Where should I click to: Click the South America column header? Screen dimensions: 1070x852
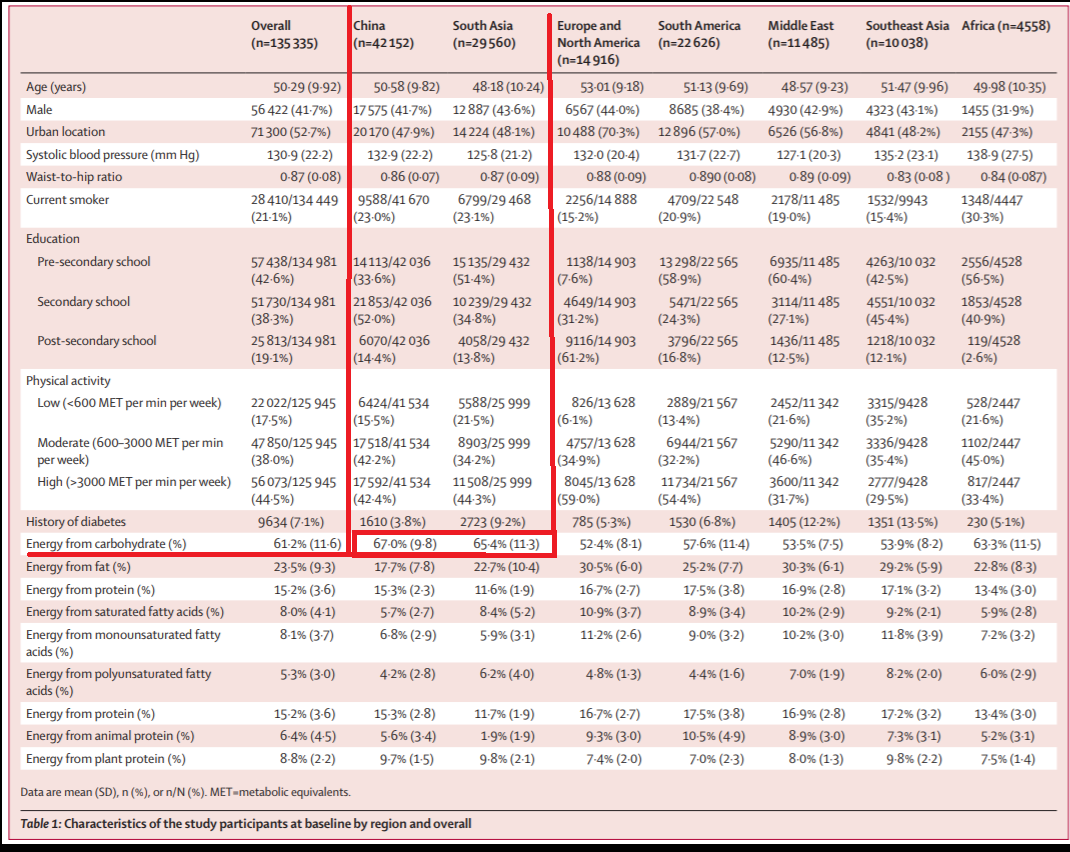[x=699, y=34]
